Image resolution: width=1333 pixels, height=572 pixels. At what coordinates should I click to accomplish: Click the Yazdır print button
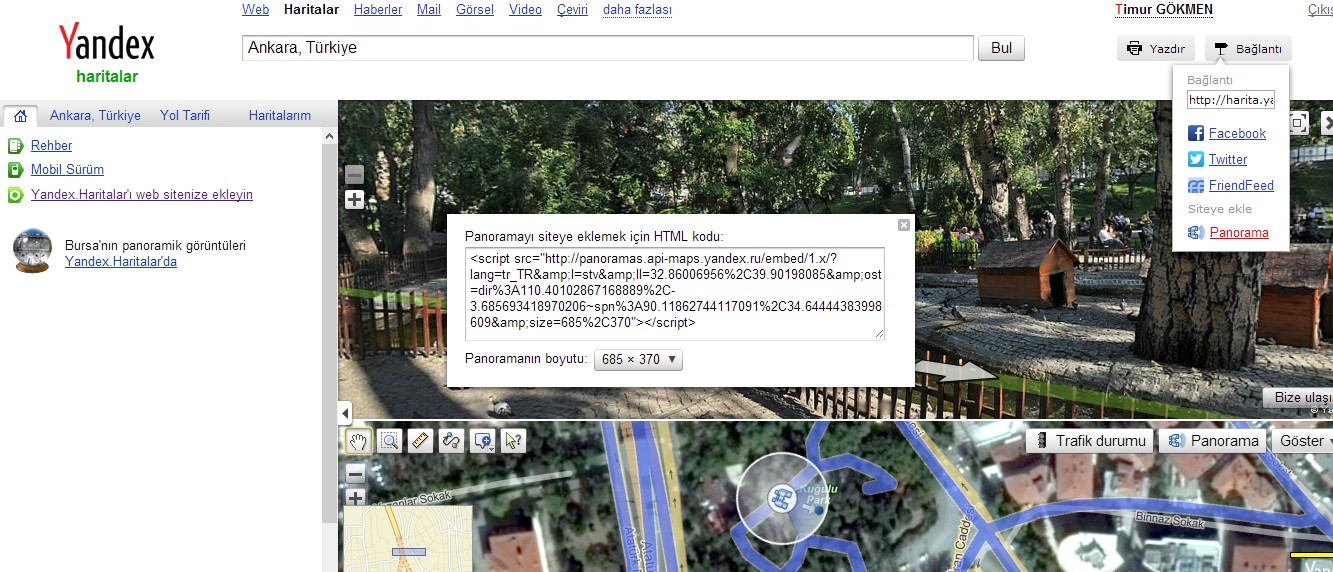click(x=1156, y=48)
